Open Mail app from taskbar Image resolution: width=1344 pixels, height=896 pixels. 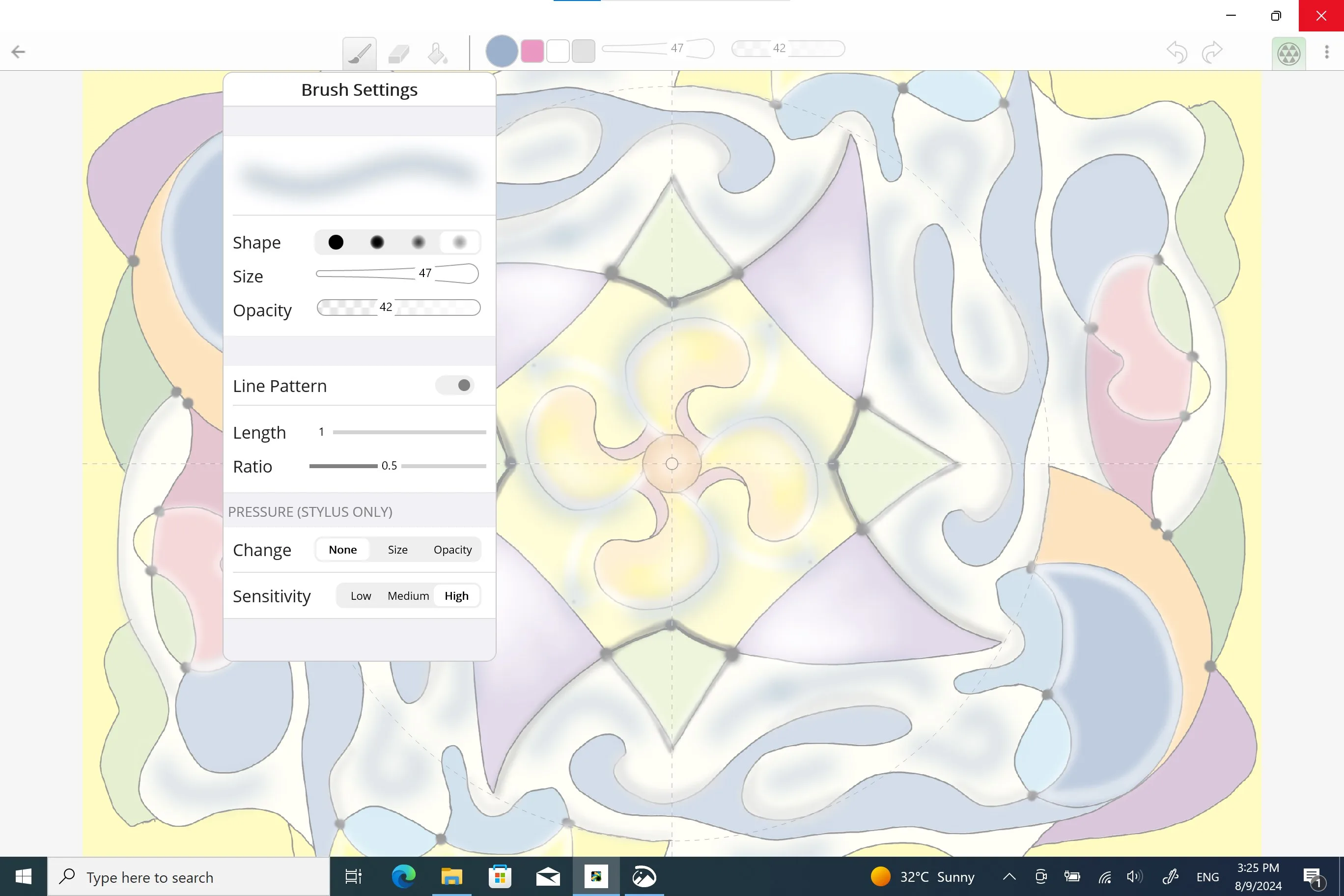pos(548,876)
